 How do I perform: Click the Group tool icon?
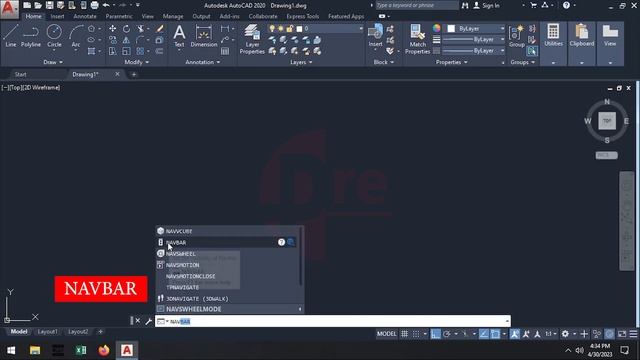[517, 35]
